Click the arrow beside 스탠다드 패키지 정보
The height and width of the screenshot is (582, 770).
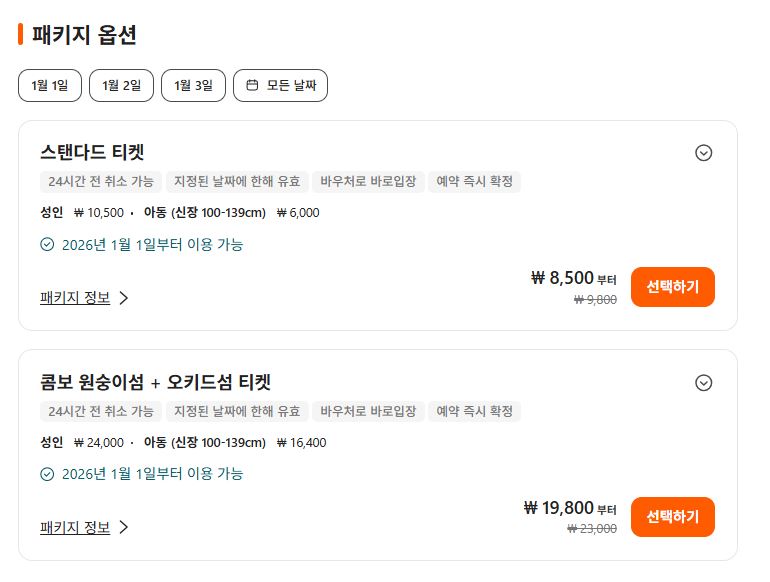click(124, 297)
